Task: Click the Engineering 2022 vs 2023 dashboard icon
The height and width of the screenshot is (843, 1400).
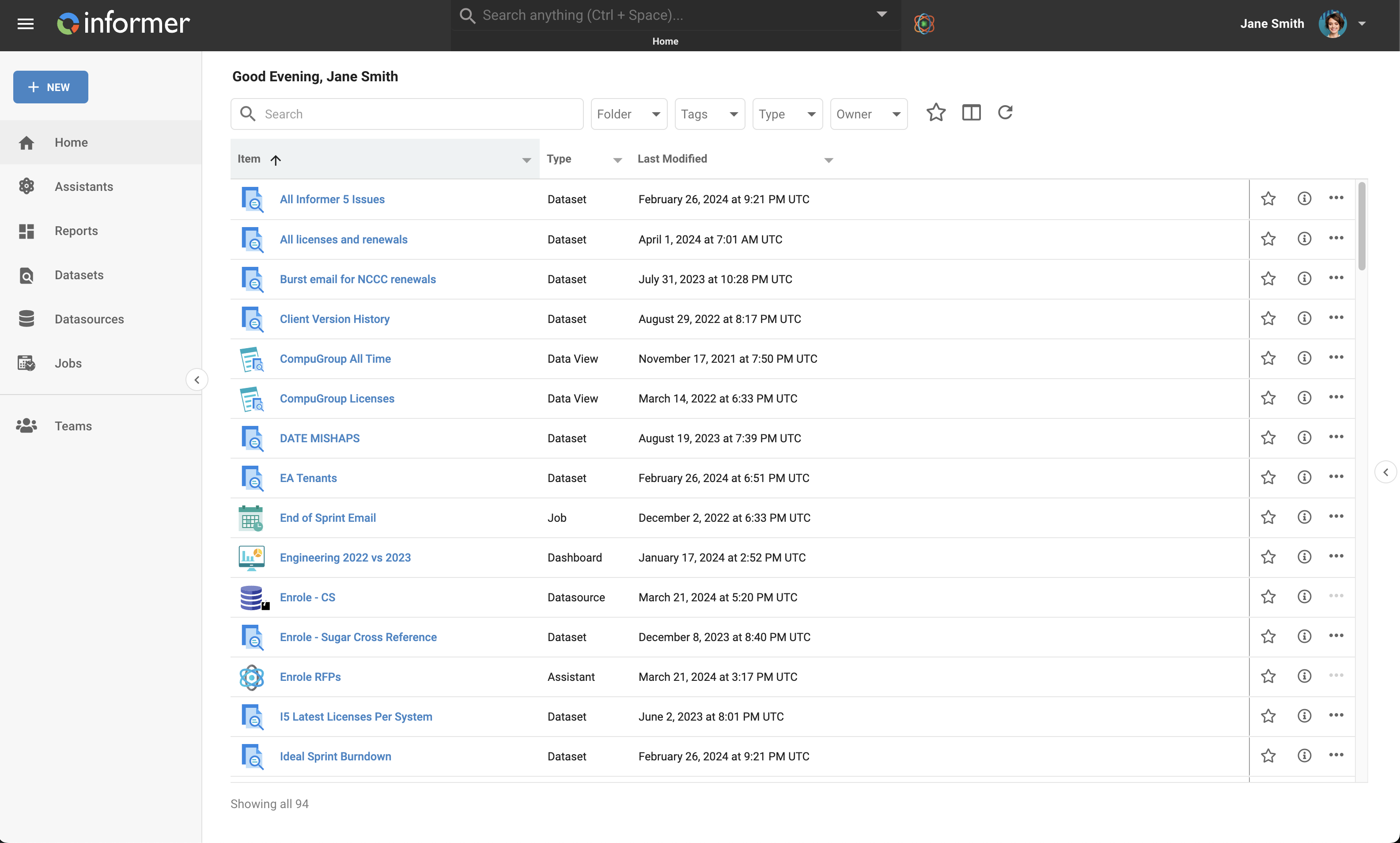Action: point(251,557)
